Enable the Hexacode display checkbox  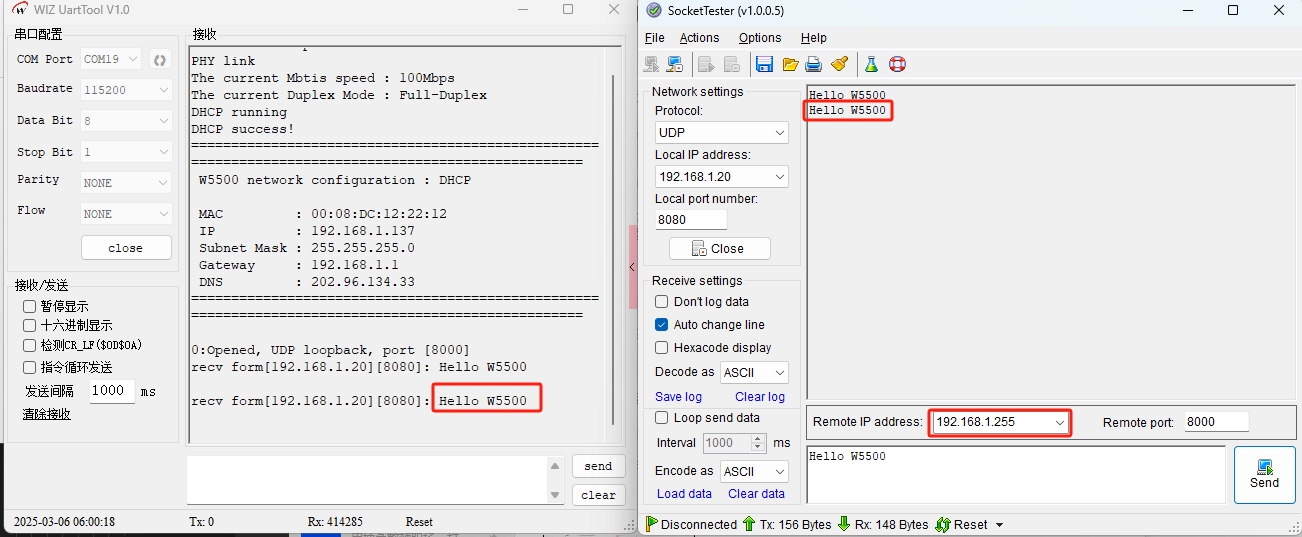(661, 348)
